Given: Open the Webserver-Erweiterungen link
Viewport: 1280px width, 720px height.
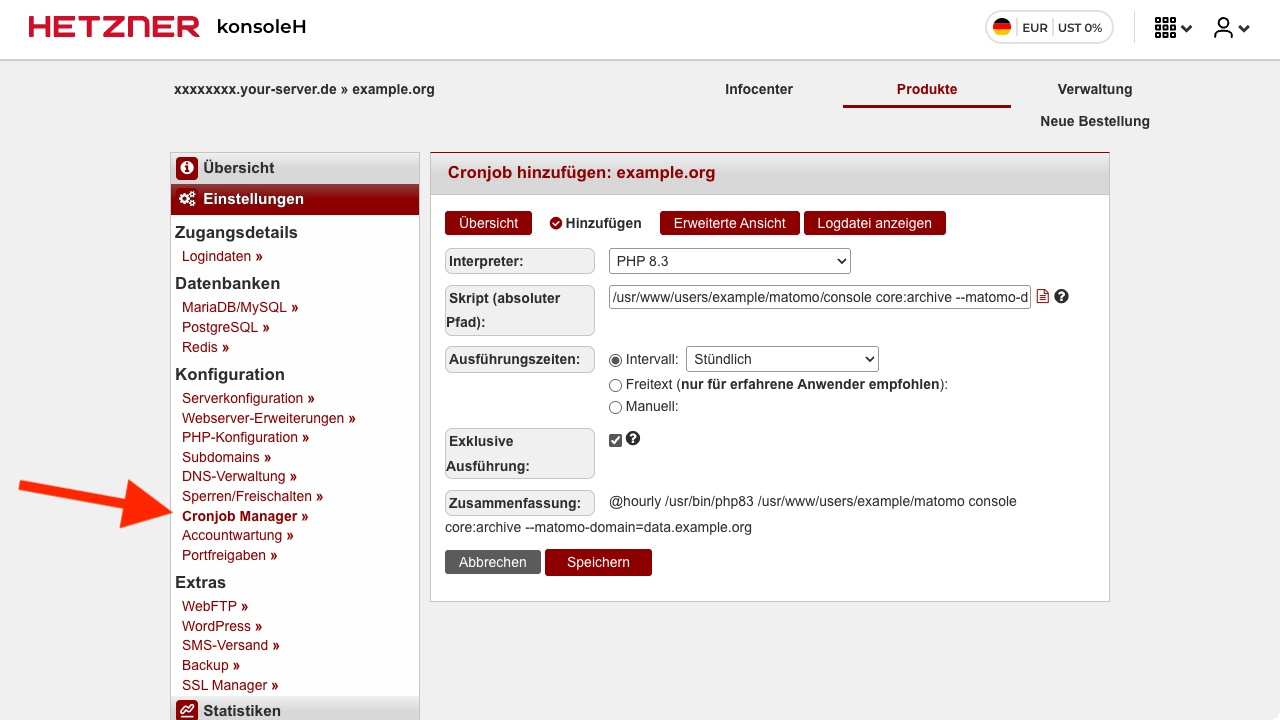Looking at the screenshot, I should click(269, 418).
